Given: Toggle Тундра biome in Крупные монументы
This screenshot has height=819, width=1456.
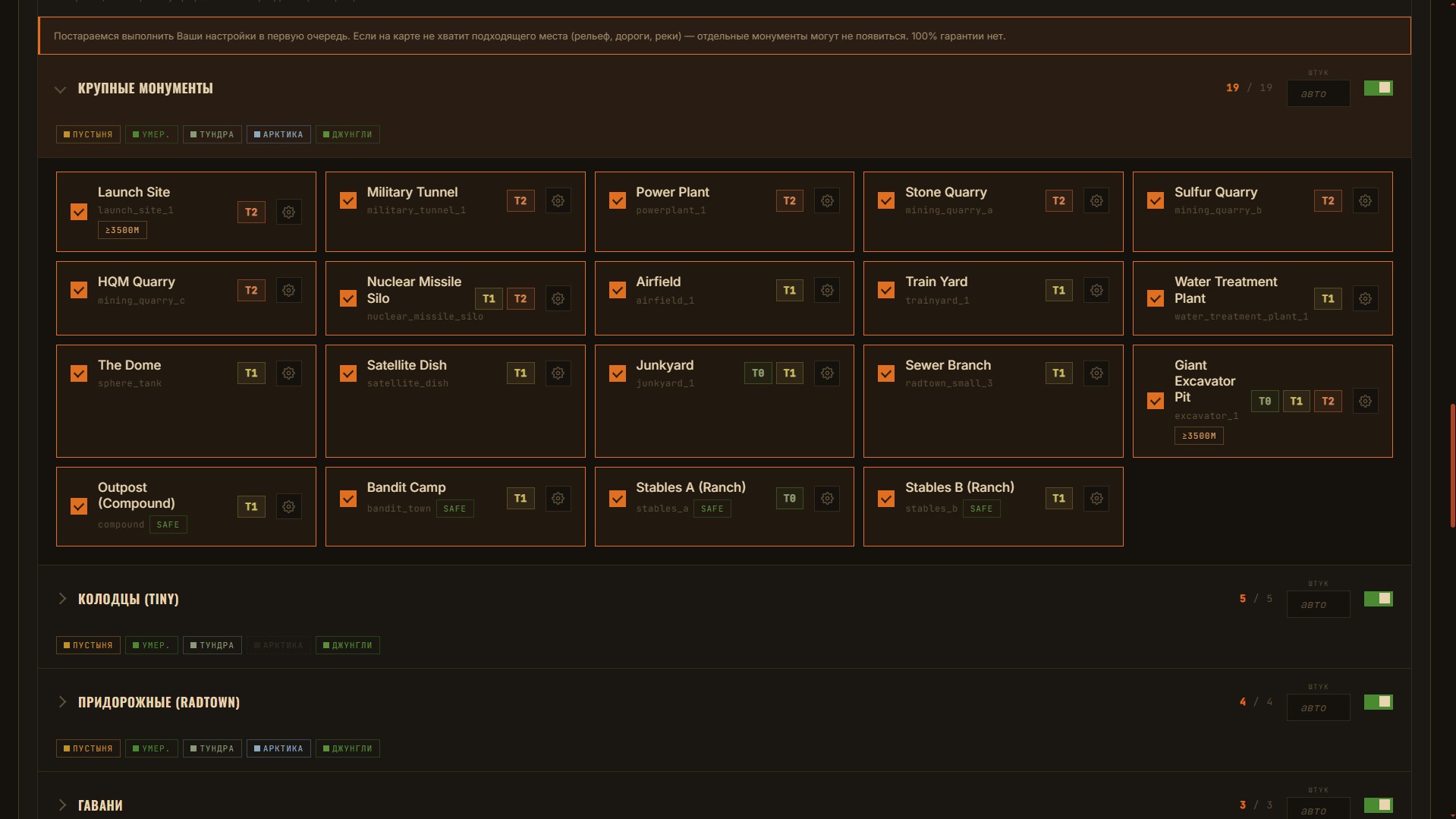Looking at the screenshot, I should pos(212,134).
